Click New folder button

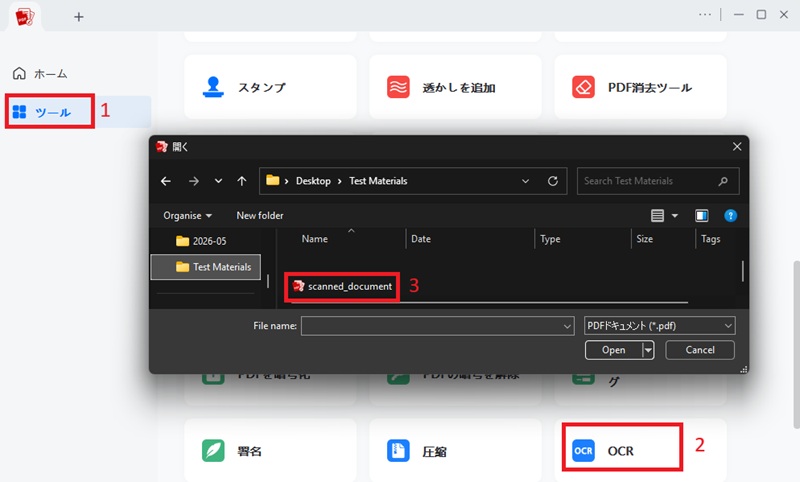pyautogui.click(x=260, y=216)
